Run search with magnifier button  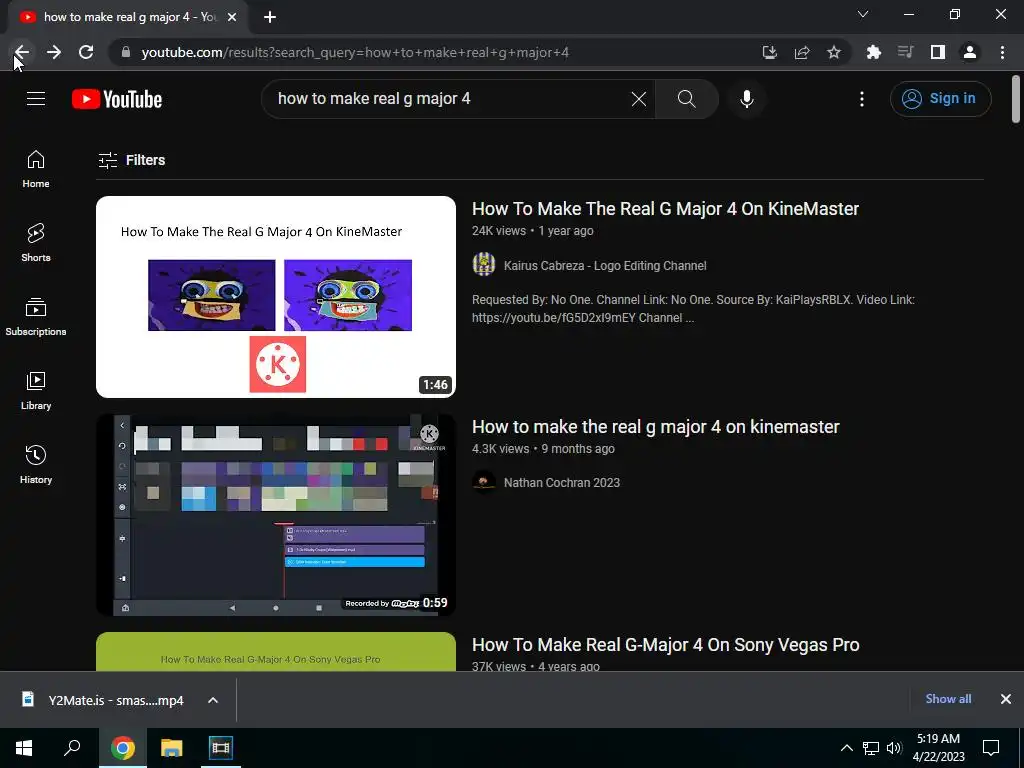point(686,99)
